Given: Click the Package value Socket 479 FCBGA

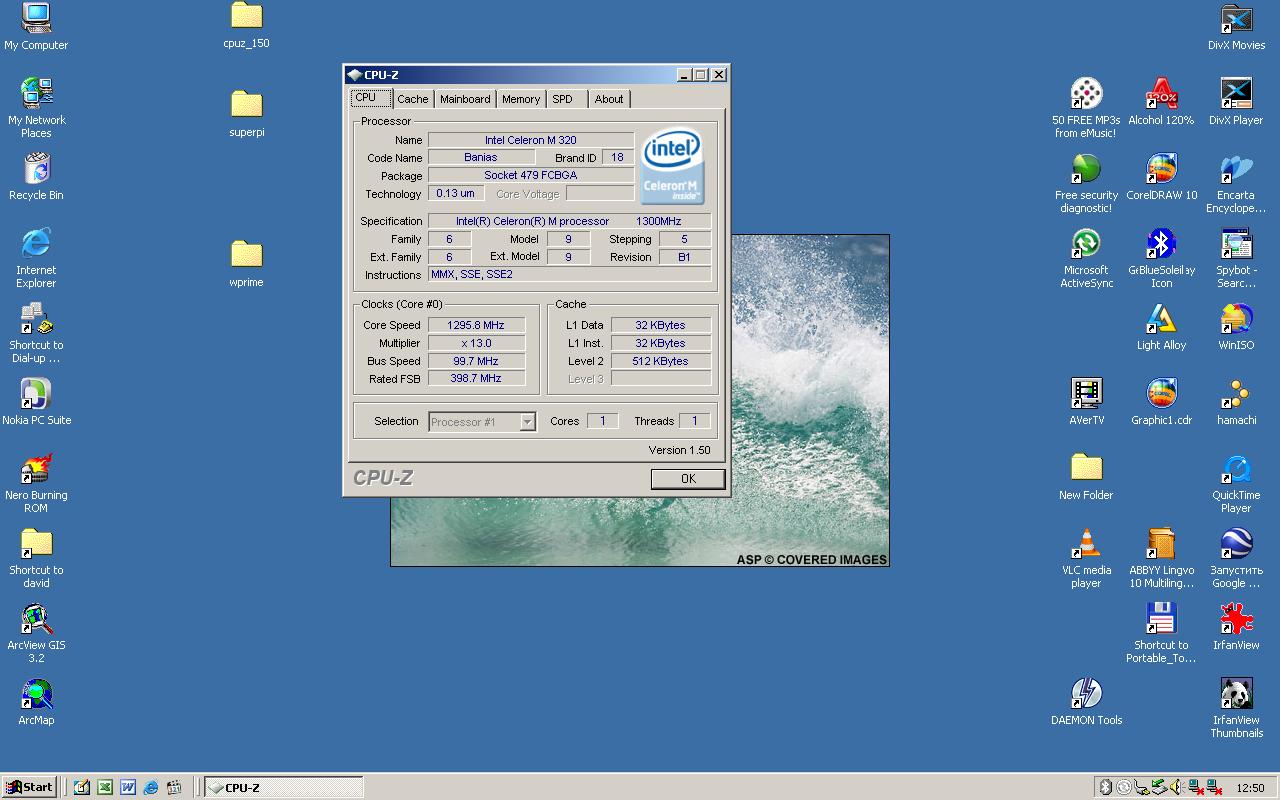Looking at the screenshot, I should [531, 175].
